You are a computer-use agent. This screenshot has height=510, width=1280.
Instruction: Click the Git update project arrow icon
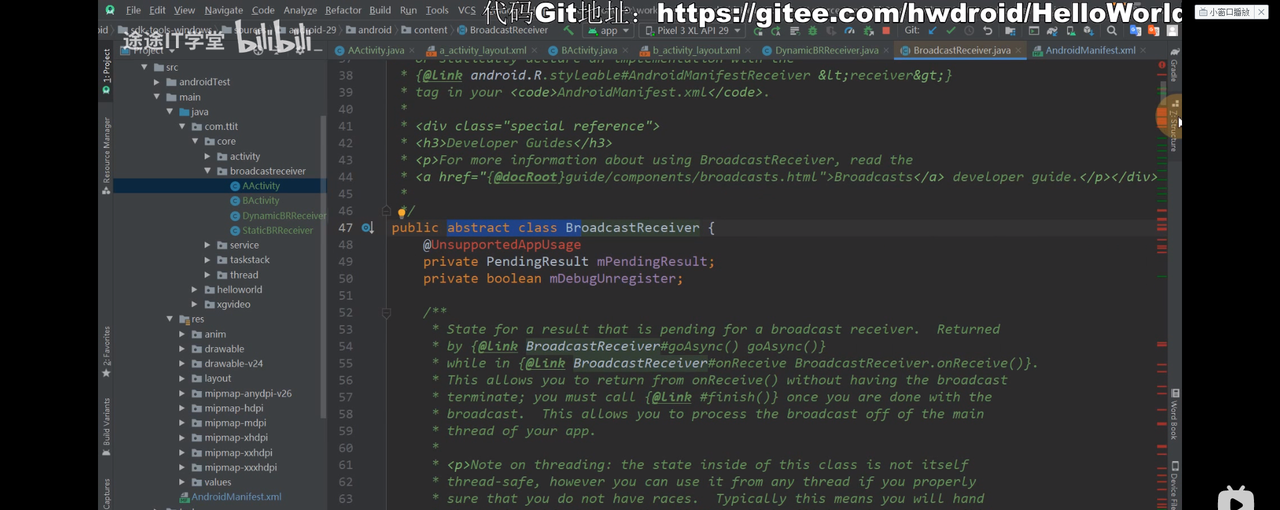point(933,31)
